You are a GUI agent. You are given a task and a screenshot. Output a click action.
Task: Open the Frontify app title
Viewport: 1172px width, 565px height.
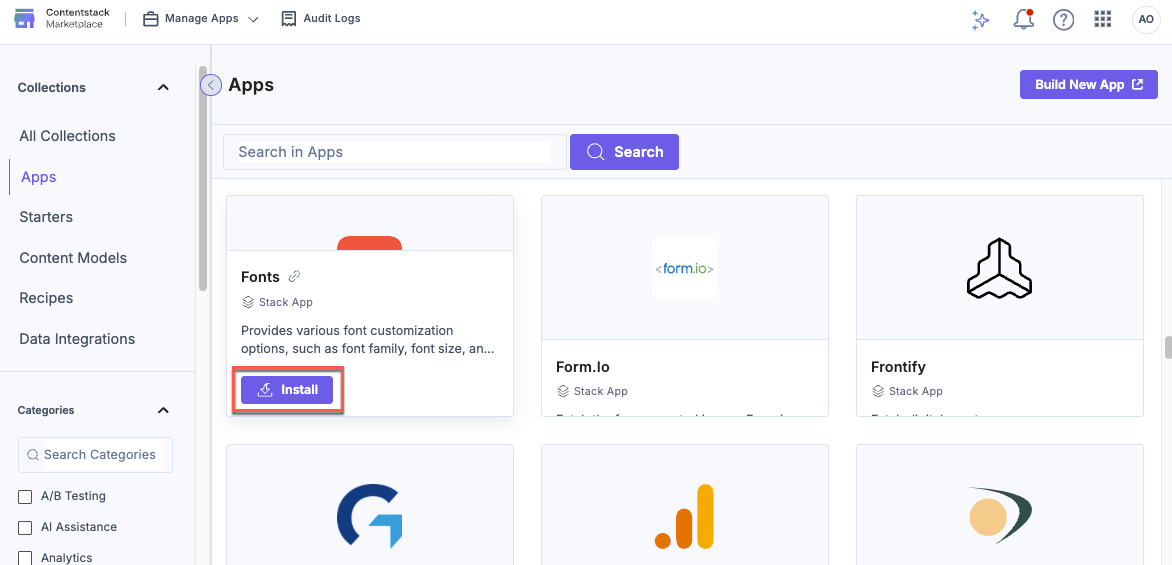(898, 367)
